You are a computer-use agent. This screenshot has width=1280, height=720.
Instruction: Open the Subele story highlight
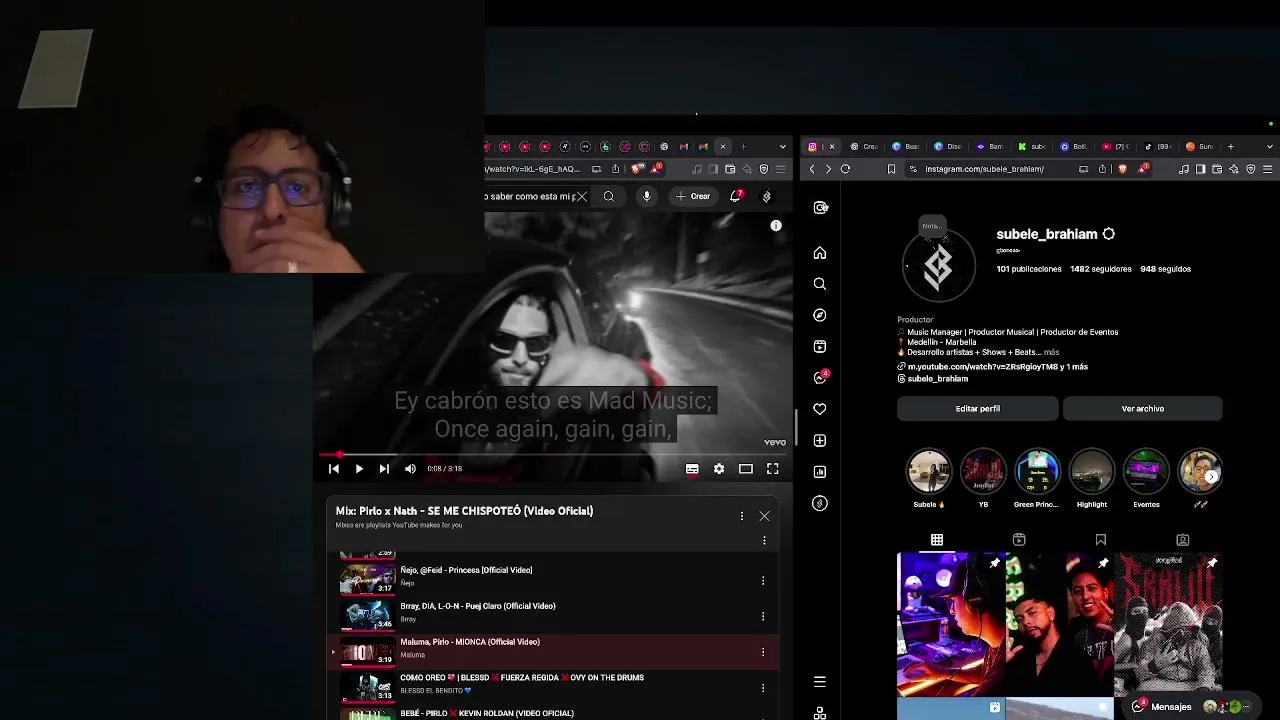[x=929, y=472]
